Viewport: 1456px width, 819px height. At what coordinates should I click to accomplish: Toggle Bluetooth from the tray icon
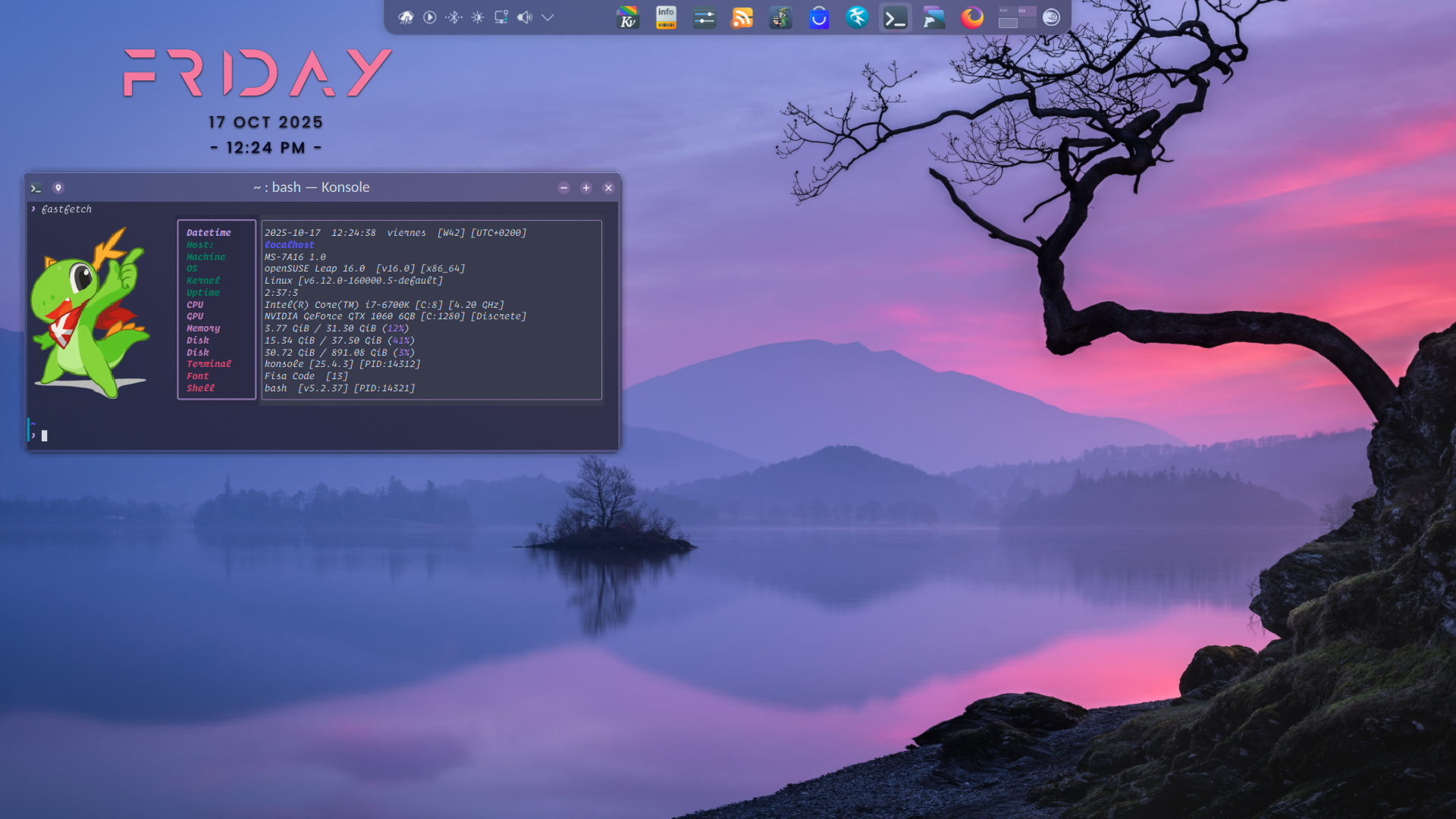click(453, 17)
